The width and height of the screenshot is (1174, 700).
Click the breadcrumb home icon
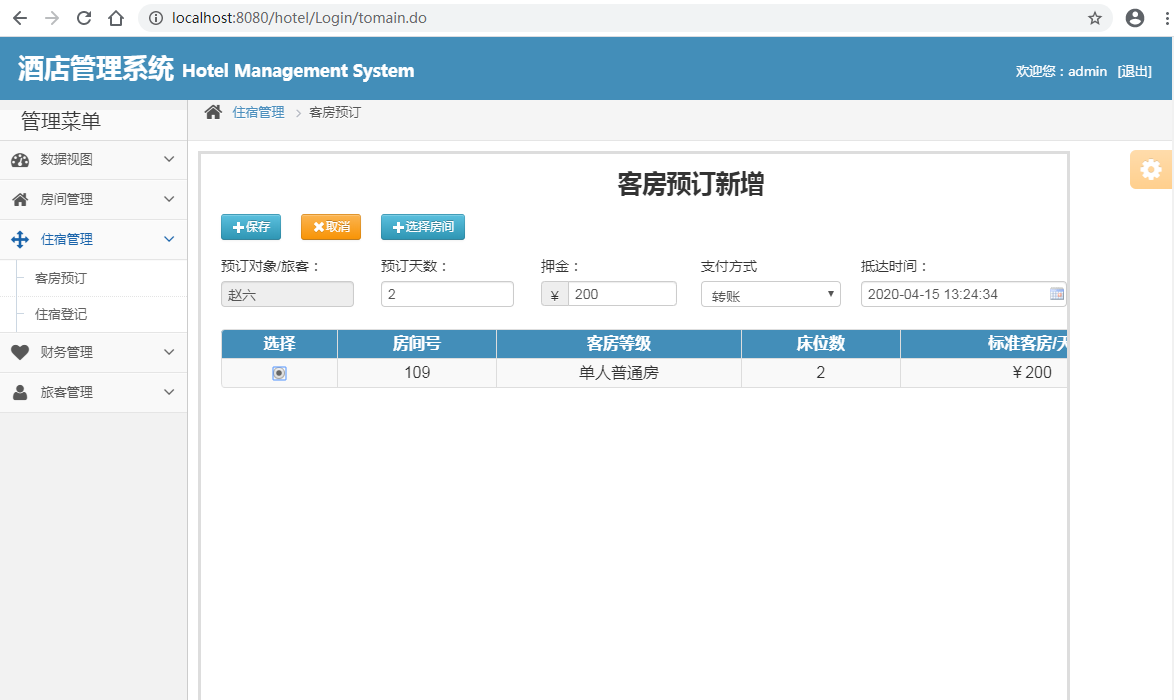213,112
